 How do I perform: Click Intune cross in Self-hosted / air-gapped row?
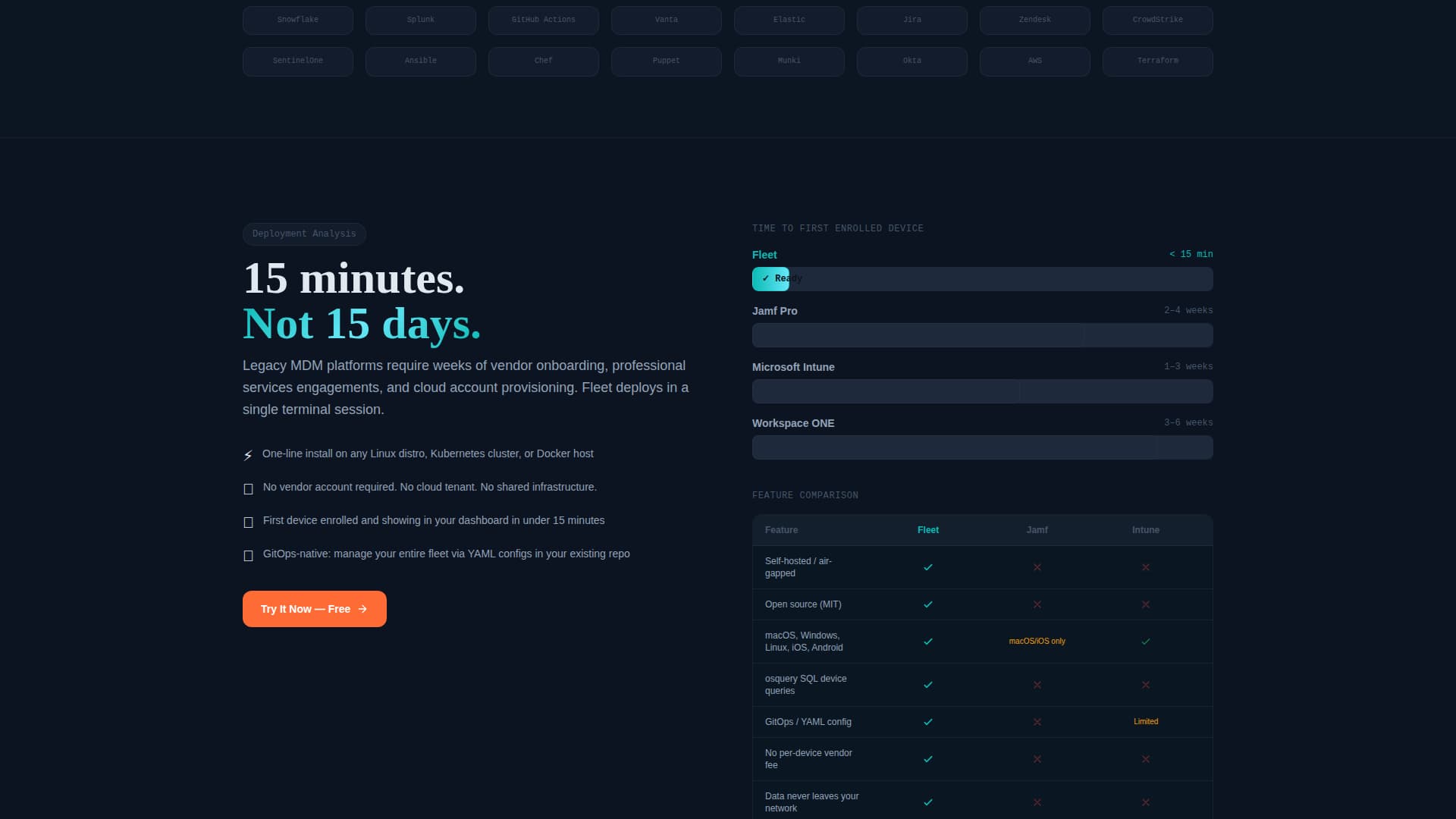(1146, 567)
